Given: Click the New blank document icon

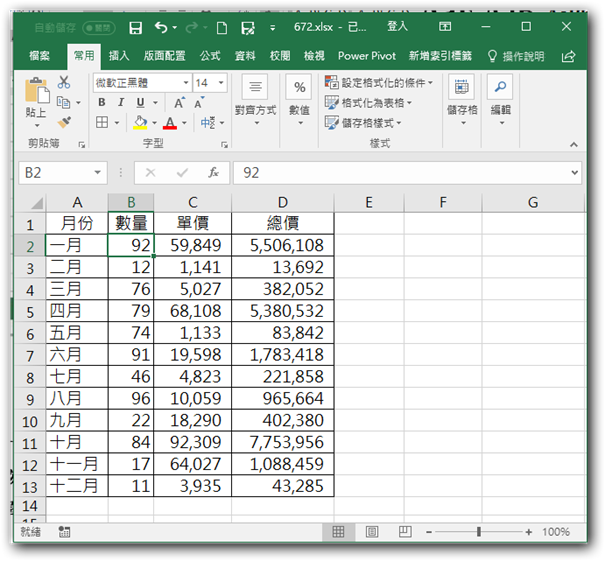Looking at the screenshot, I should coord(221,28).
